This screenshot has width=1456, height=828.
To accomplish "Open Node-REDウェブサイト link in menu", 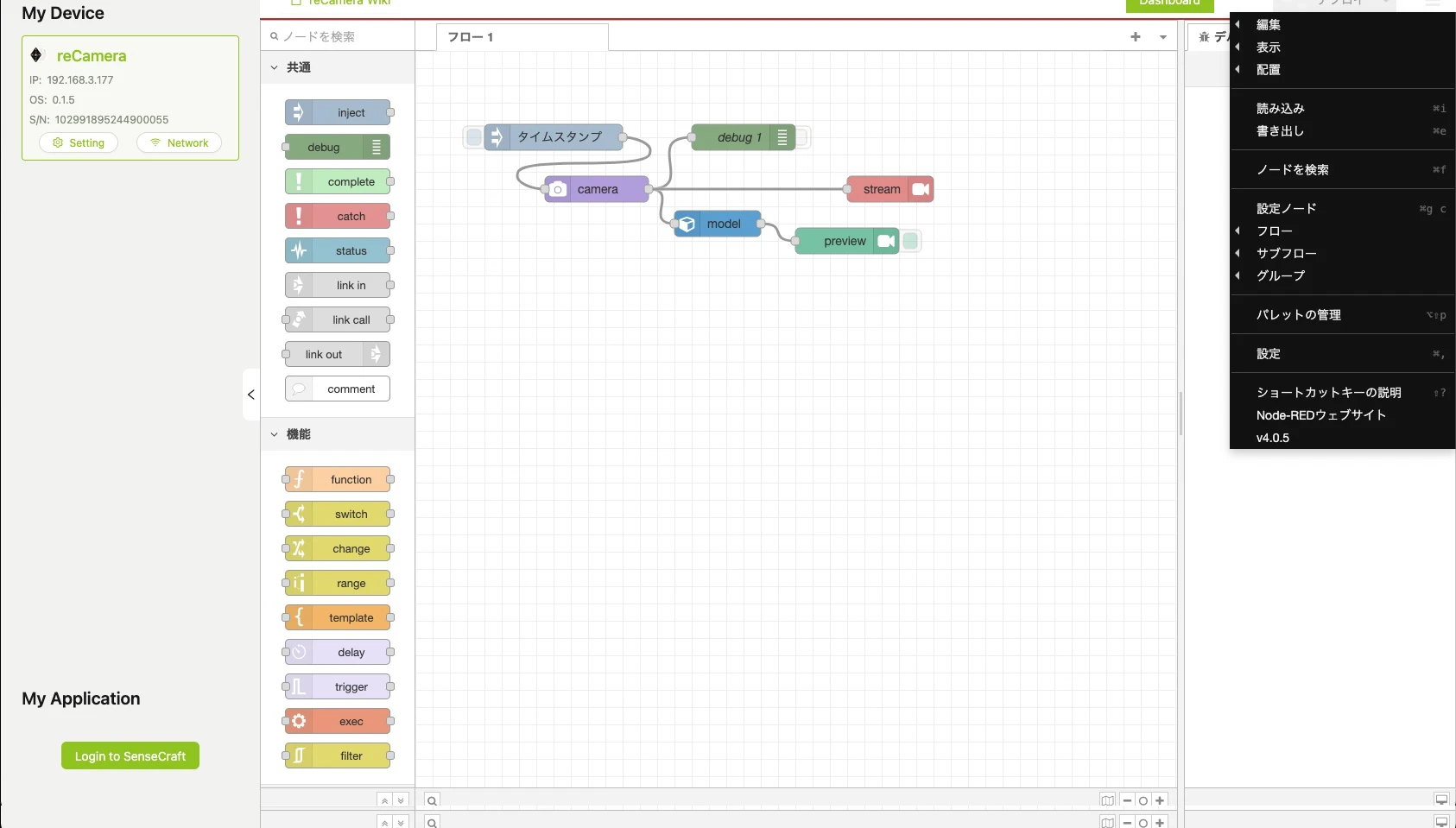I will point(1342,415).
